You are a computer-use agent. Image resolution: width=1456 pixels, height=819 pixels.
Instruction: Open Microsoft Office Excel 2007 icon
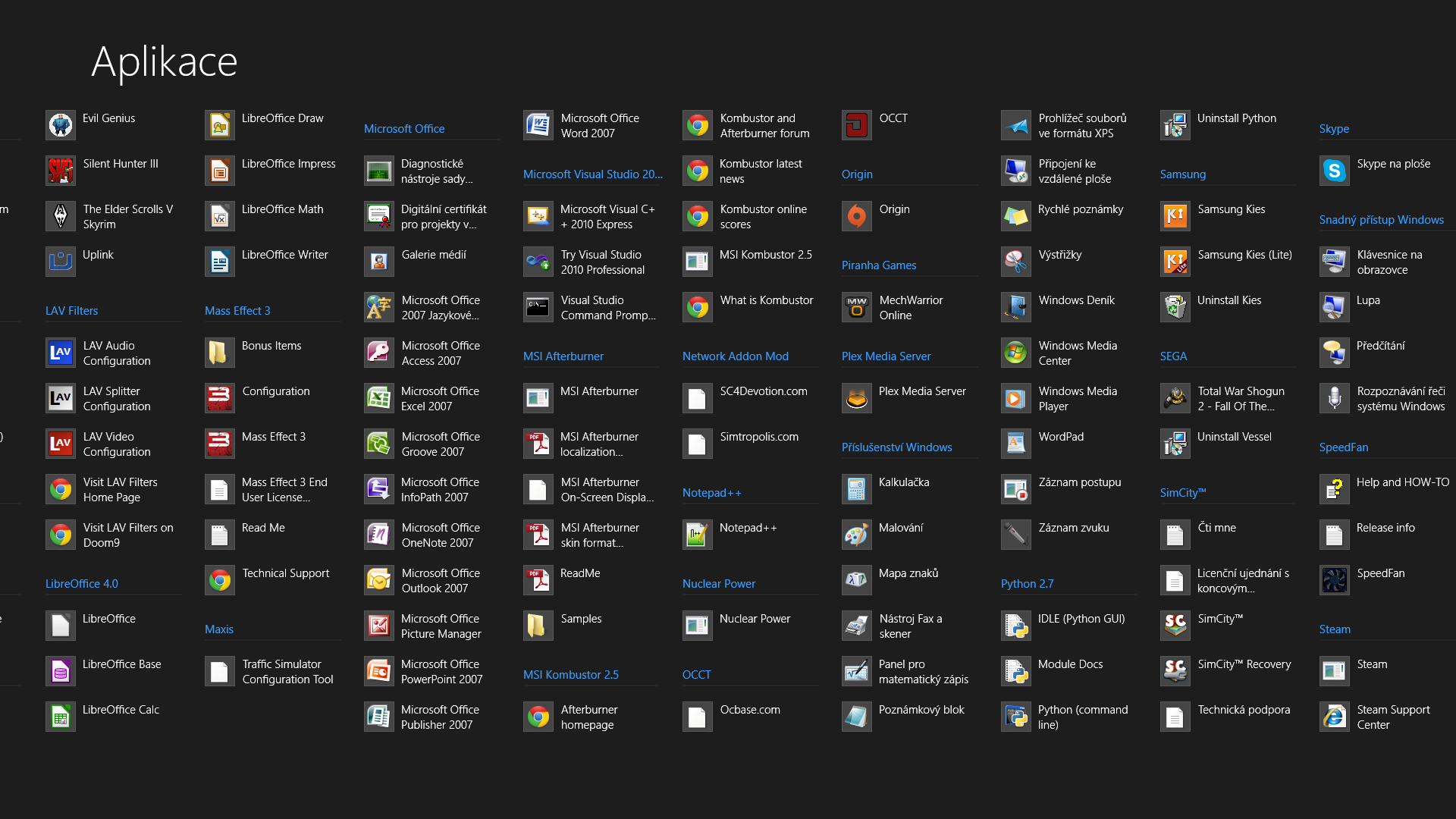(379, 398)
